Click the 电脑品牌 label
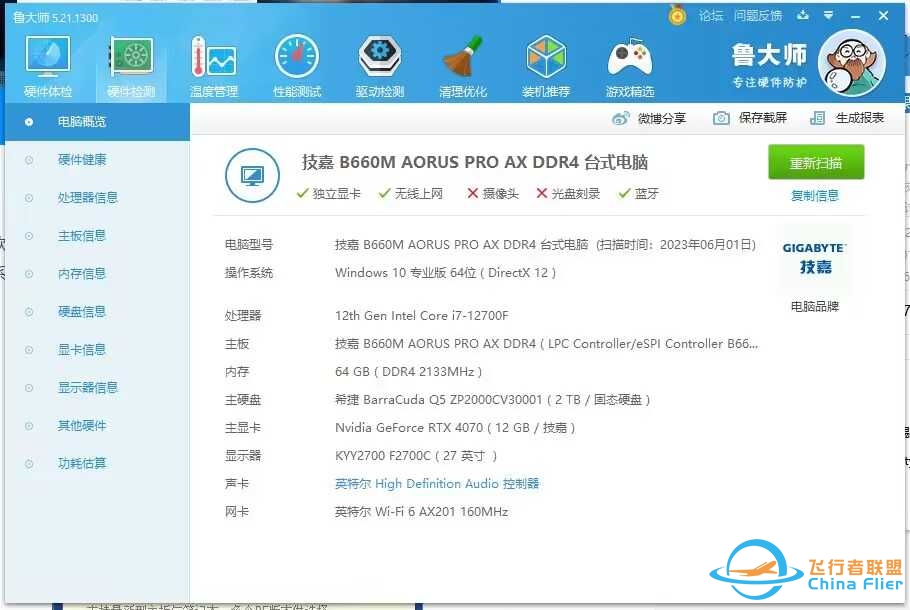 pyautogui.click(x=815, y=306)
